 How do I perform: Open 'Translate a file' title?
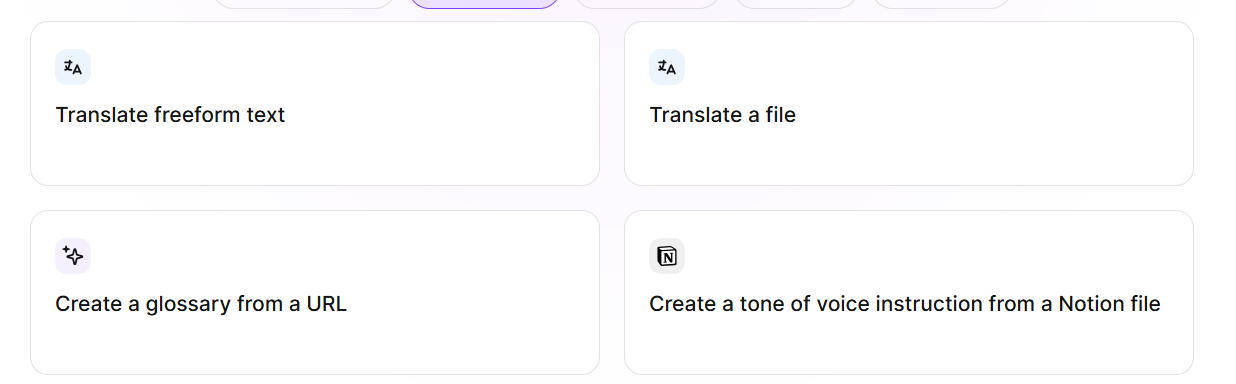[722, 115]
